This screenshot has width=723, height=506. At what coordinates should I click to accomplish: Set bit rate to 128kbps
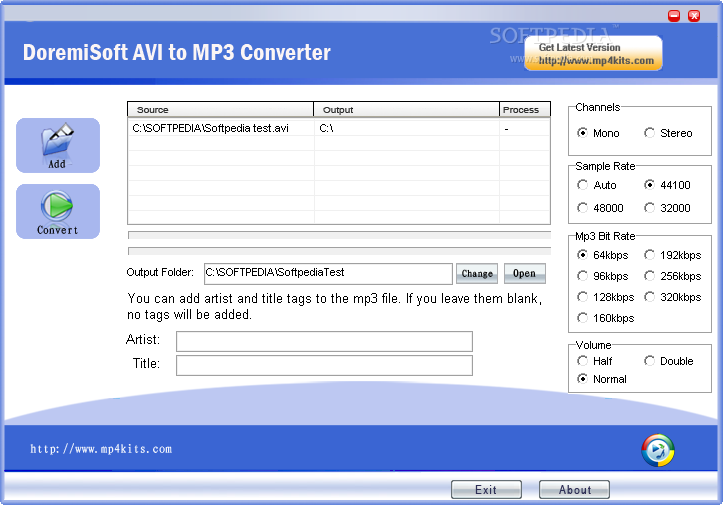(605, 297)
